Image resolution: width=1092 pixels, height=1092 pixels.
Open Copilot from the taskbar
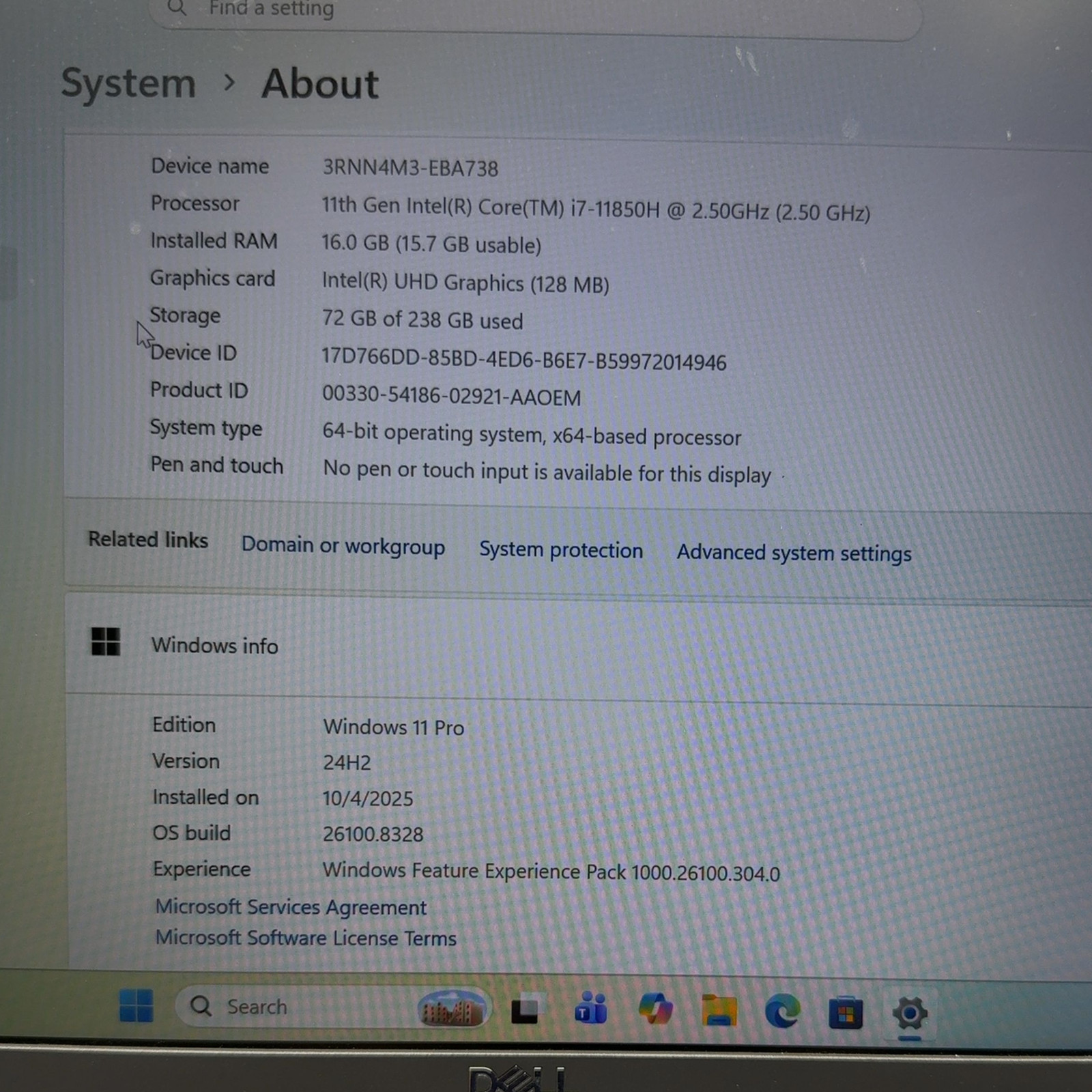click(655, 1009)
